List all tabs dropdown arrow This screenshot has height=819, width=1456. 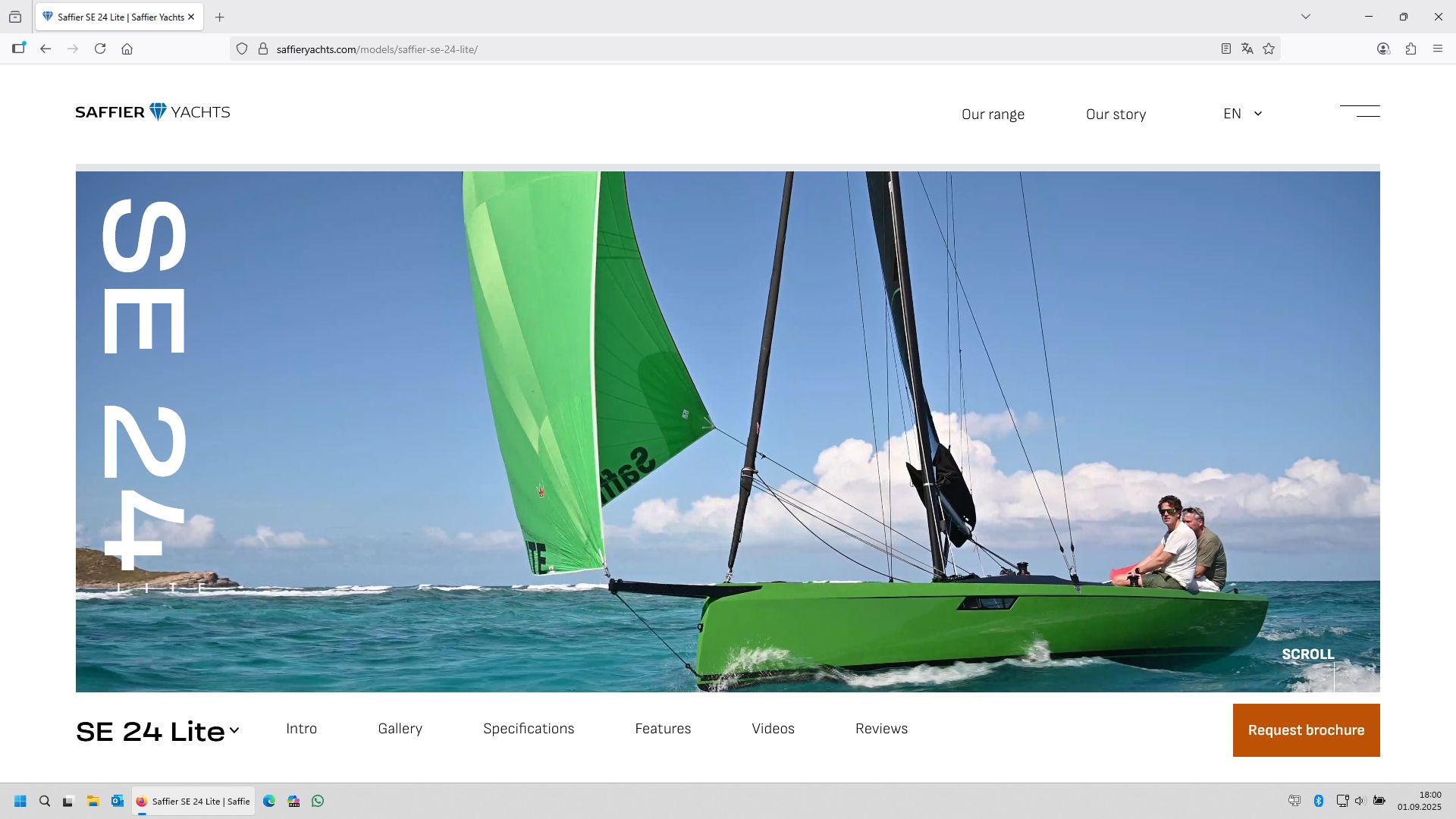point(1306,17)
